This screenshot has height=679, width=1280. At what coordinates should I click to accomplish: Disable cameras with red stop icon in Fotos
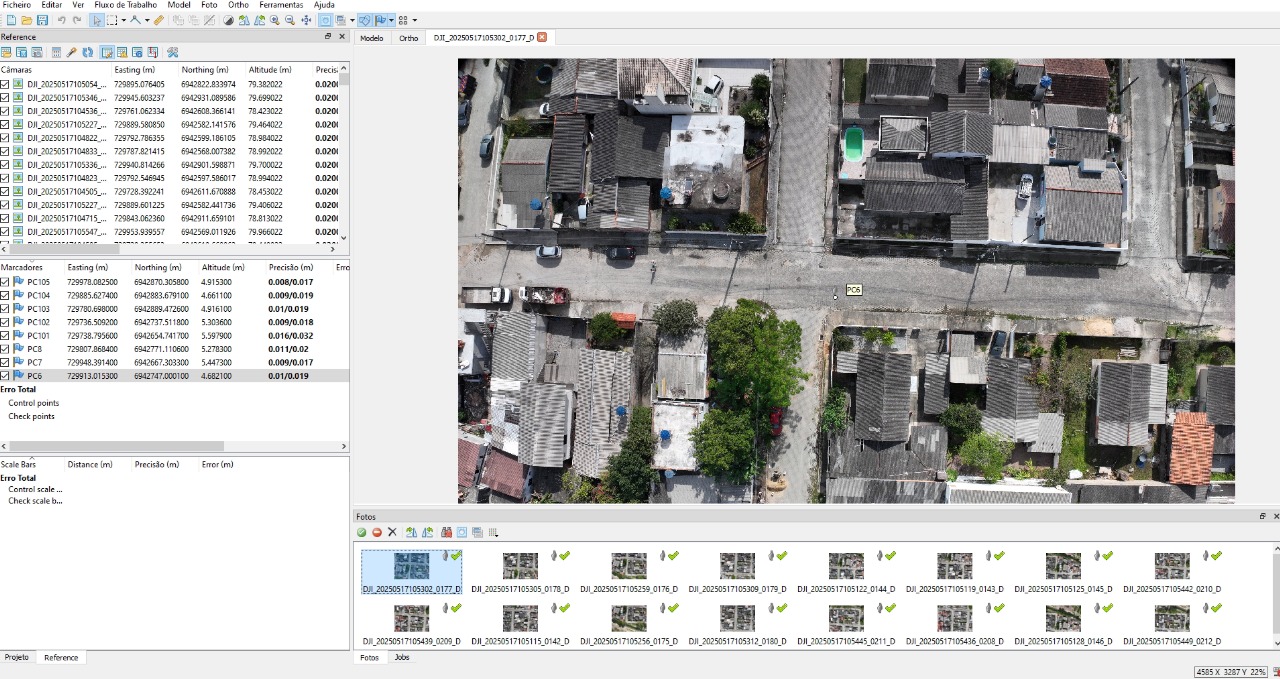(x=377, y=532)
